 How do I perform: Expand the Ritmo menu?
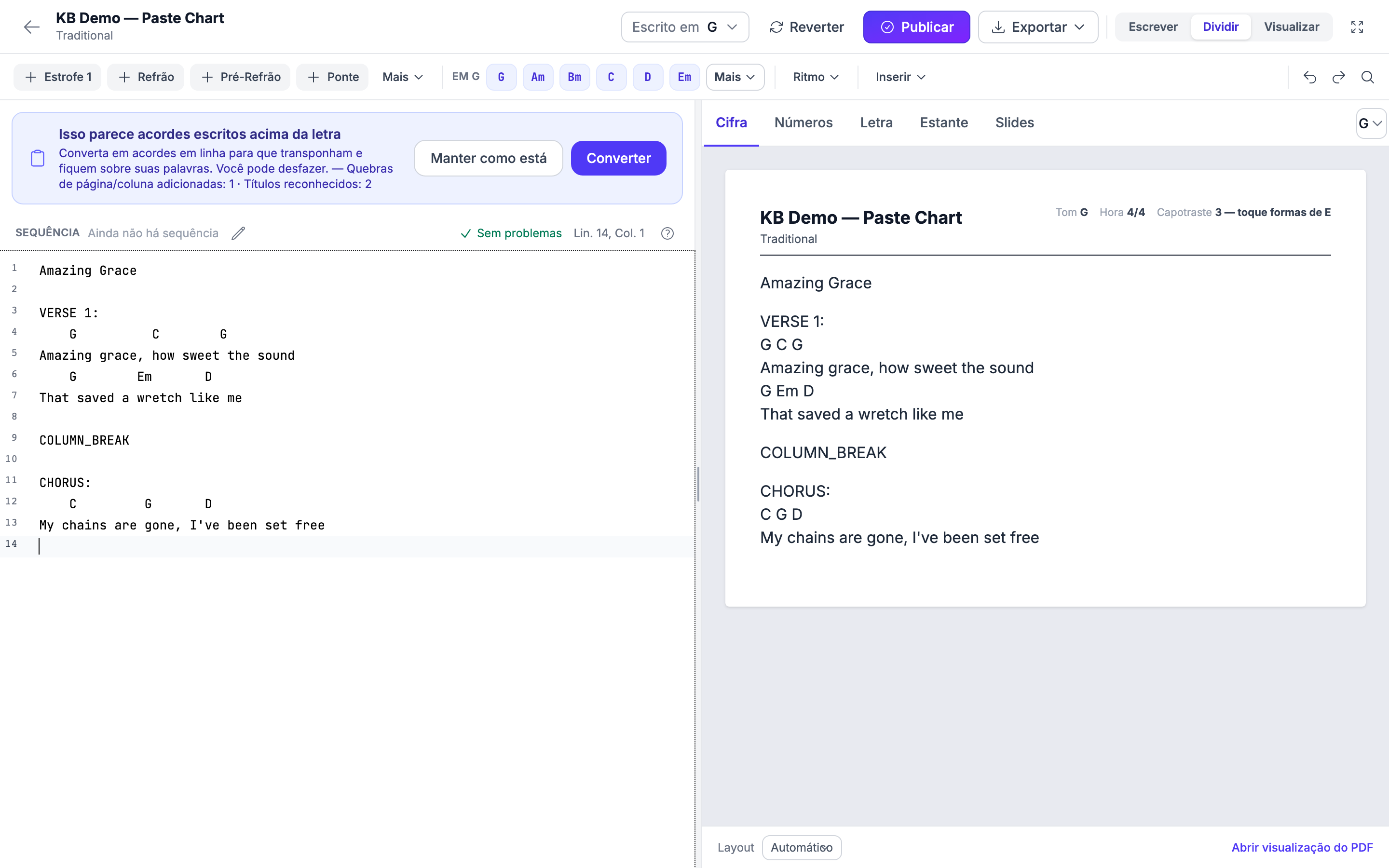[816, 77]
